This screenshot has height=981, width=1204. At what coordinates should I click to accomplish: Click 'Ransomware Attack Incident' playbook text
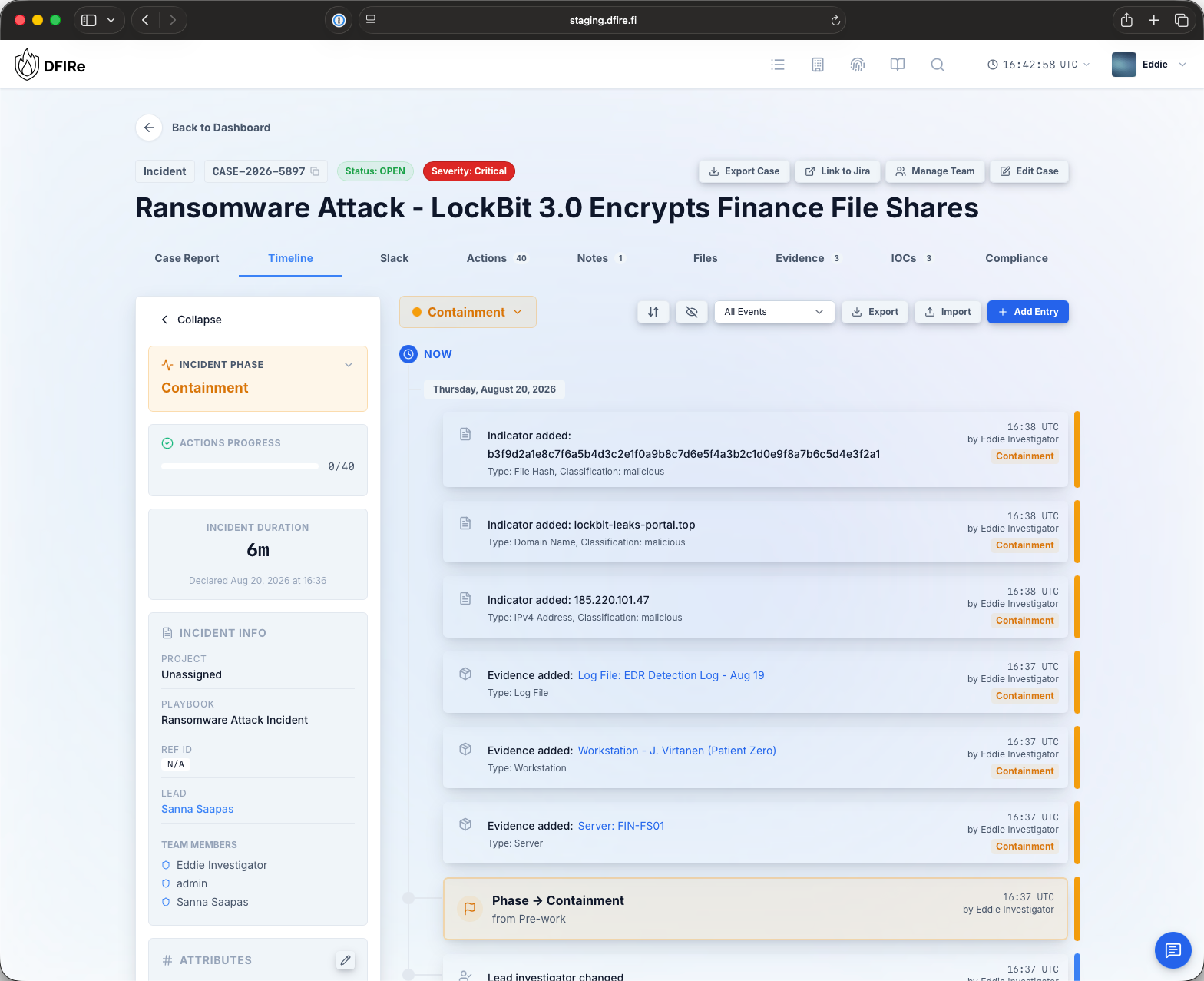coord(234,720)
